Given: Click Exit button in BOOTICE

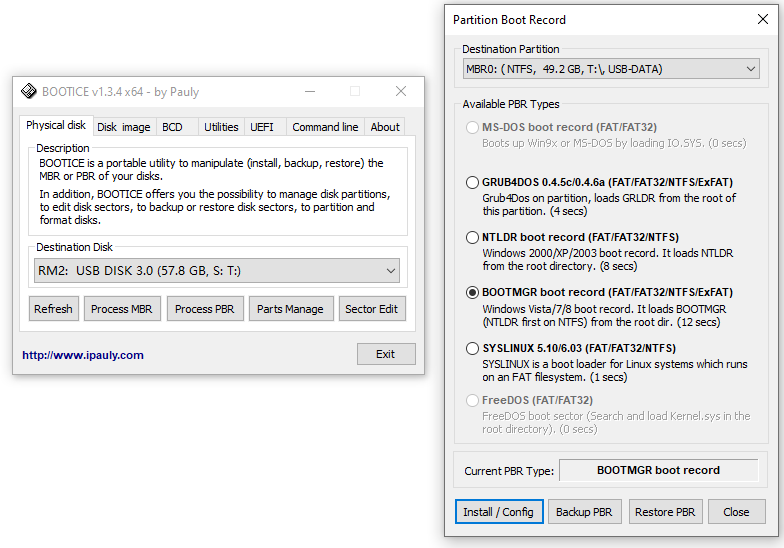Looking at the screenshot, I should click(386, 354).
